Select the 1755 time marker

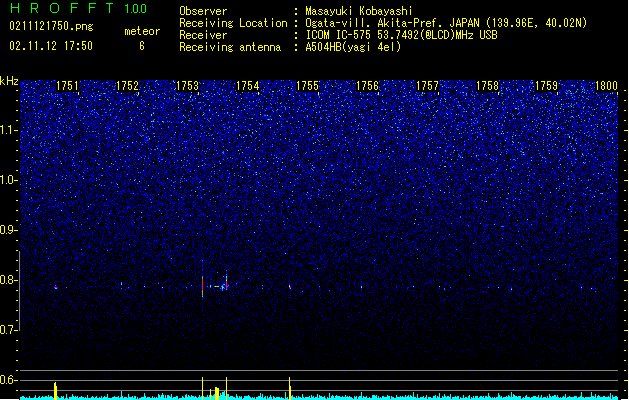coord(307,86)
